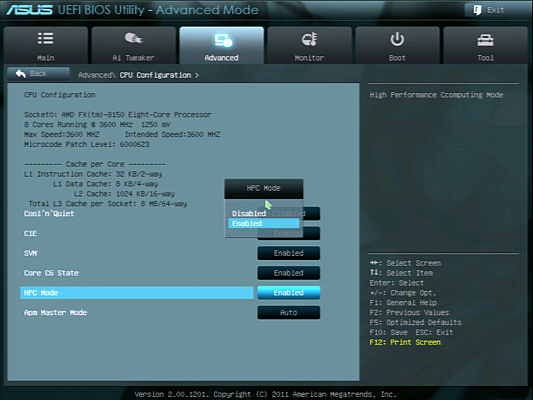Click the Version 2.00.1201 copyright footer
Screen dimensions: 533x400
pos(265,395)
